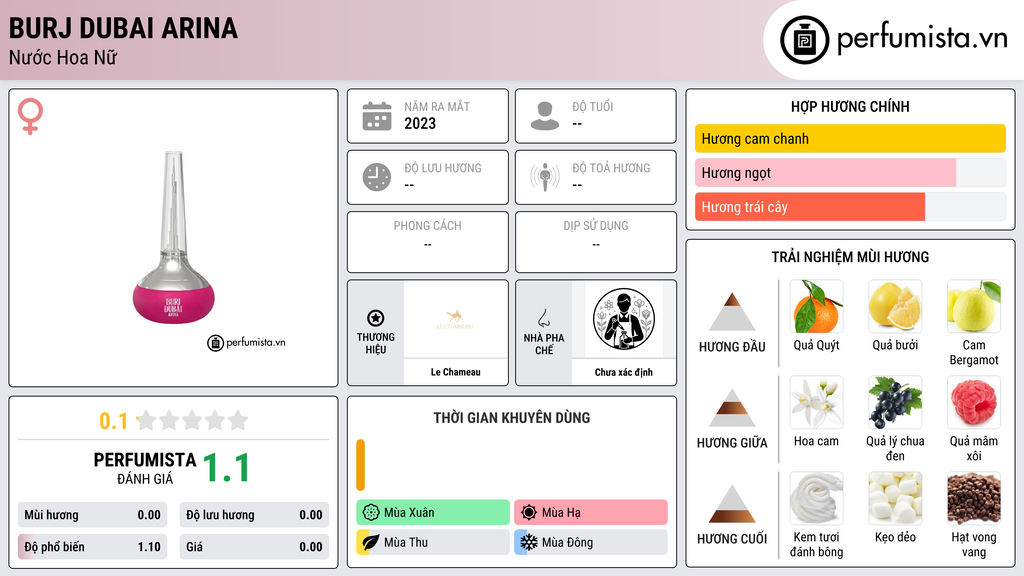Click the Quả lý chua đen image
Screen dimensions: 1024x576
coord(895,403)
